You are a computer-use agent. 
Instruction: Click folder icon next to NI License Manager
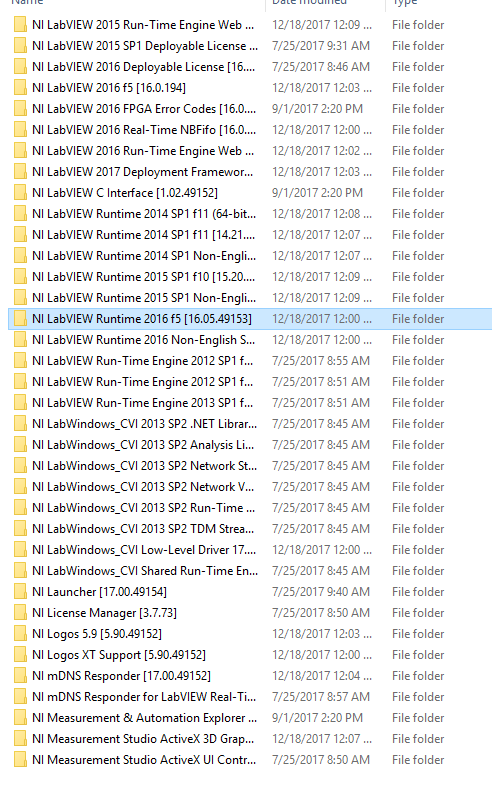point(20,613)
